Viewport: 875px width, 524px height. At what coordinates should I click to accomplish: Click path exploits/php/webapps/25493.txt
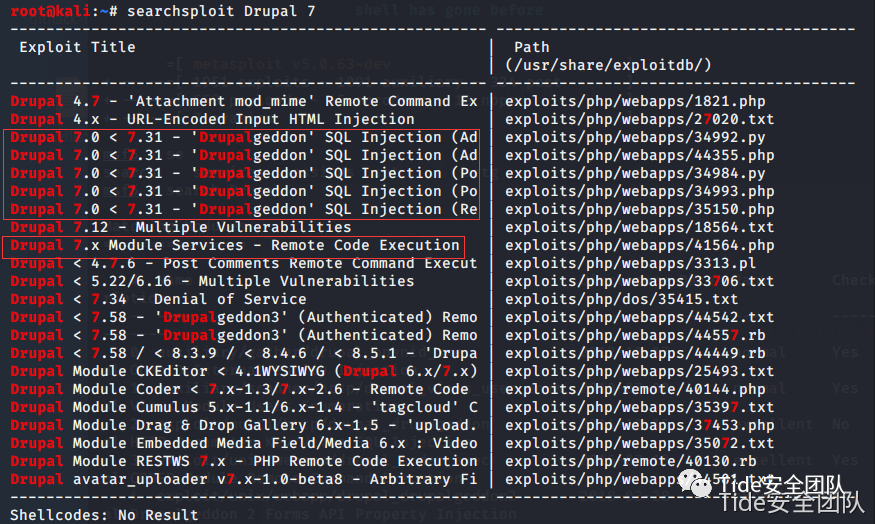[x=640, y=371]
